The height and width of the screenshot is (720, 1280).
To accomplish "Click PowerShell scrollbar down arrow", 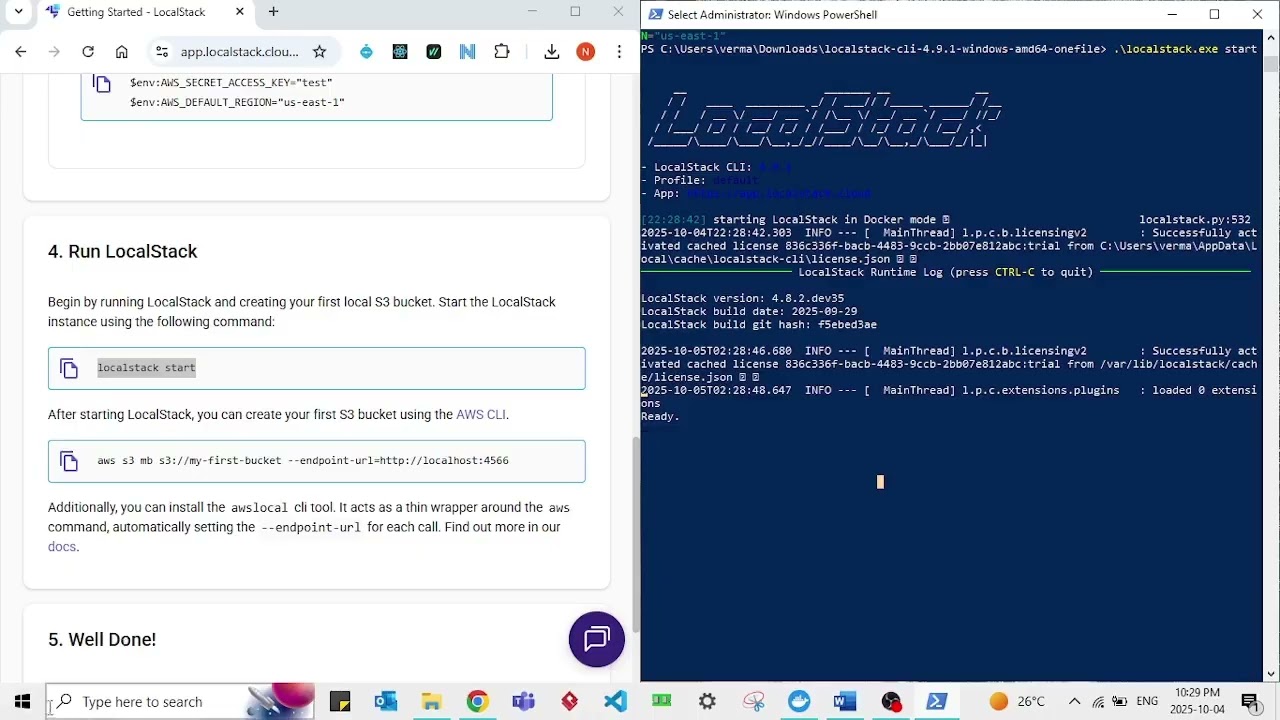I will [1271, 674].
